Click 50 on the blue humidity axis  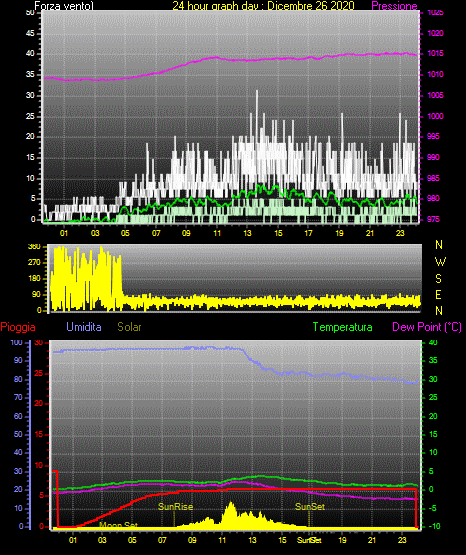18,434
